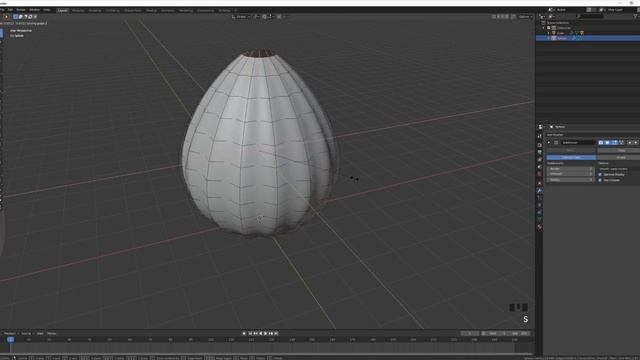Switch to the Rendering workspace tab

pyautogui.click(x=186, y=10)
